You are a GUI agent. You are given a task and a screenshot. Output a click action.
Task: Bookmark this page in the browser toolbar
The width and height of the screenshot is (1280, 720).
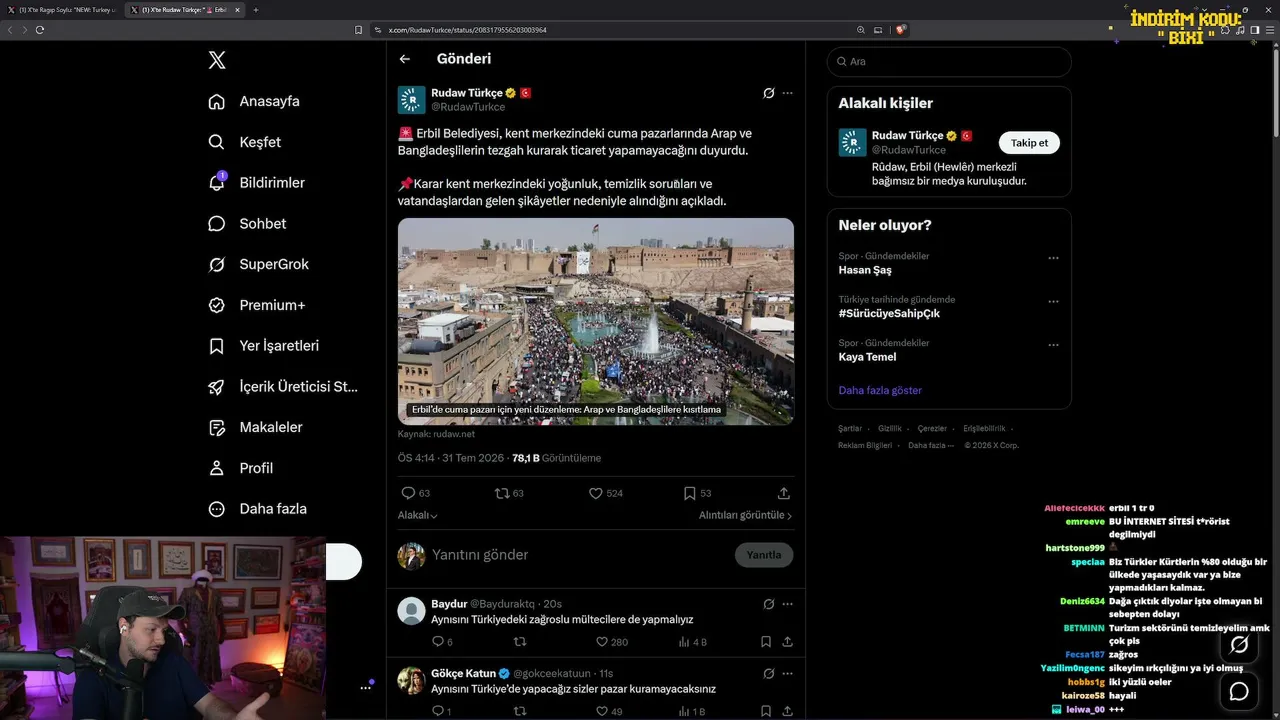pyautogui.click(x=359, y=30)
